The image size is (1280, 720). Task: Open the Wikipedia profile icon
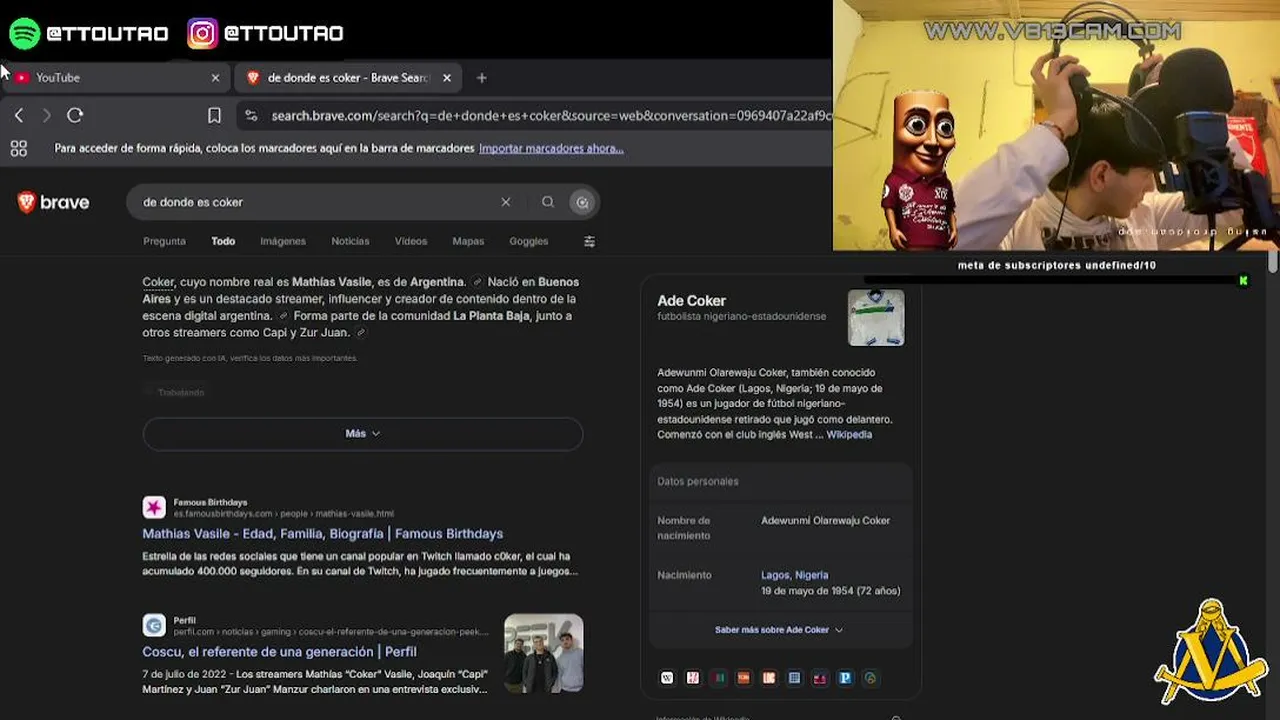[x=667, y=678]
